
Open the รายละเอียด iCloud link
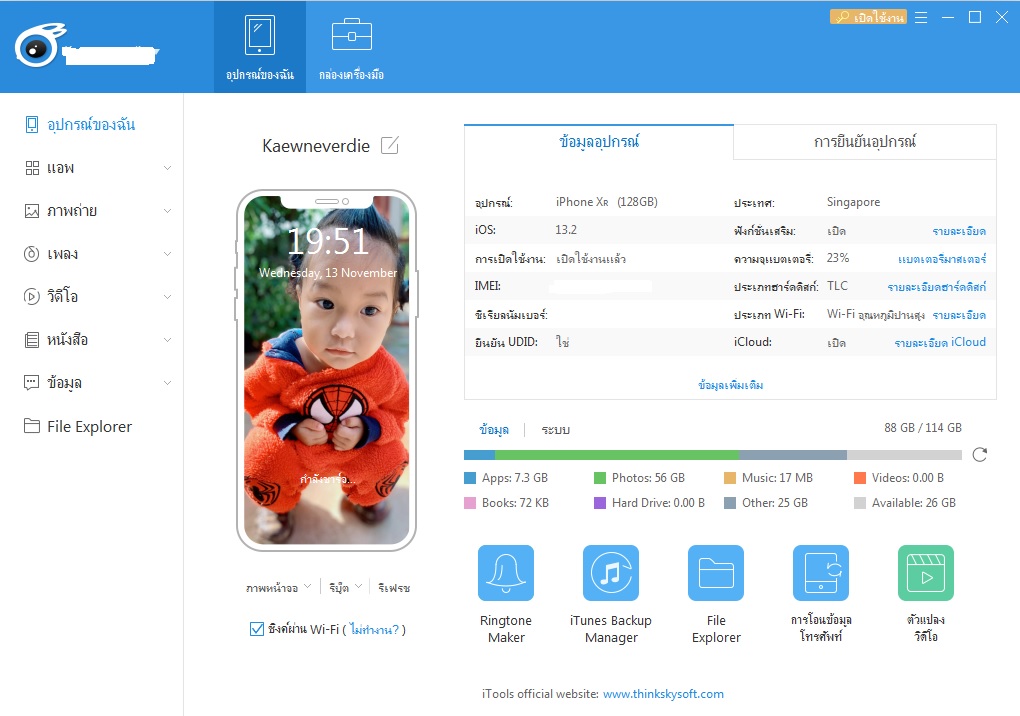[940, 342]
